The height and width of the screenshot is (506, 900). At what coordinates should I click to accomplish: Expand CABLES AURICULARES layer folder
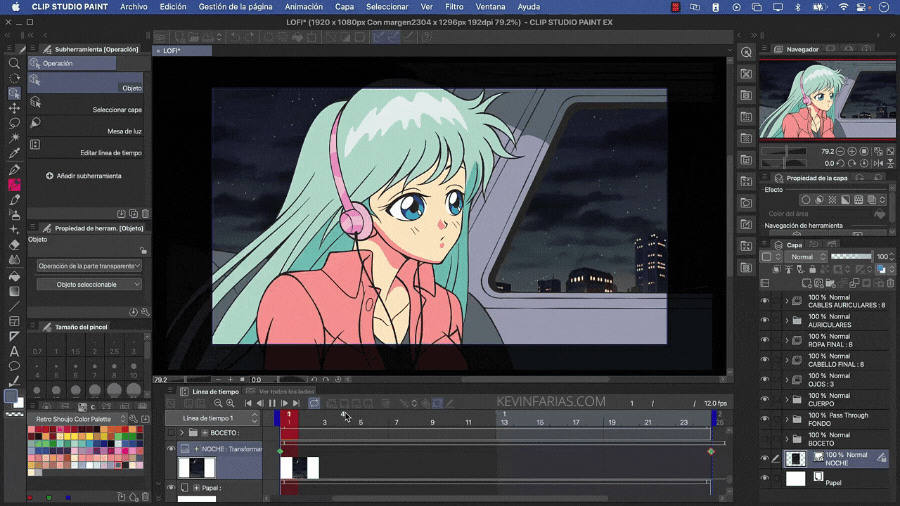[x=787, y=301]
